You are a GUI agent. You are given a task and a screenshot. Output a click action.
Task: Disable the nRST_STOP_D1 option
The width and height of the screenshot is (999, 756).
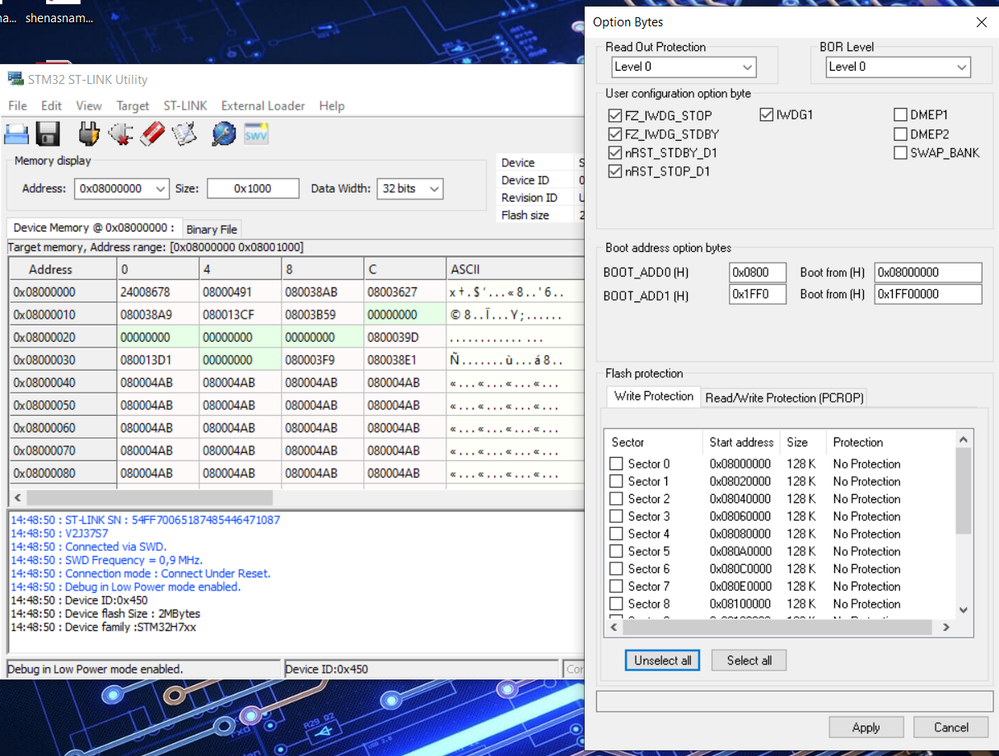point(615,171)
